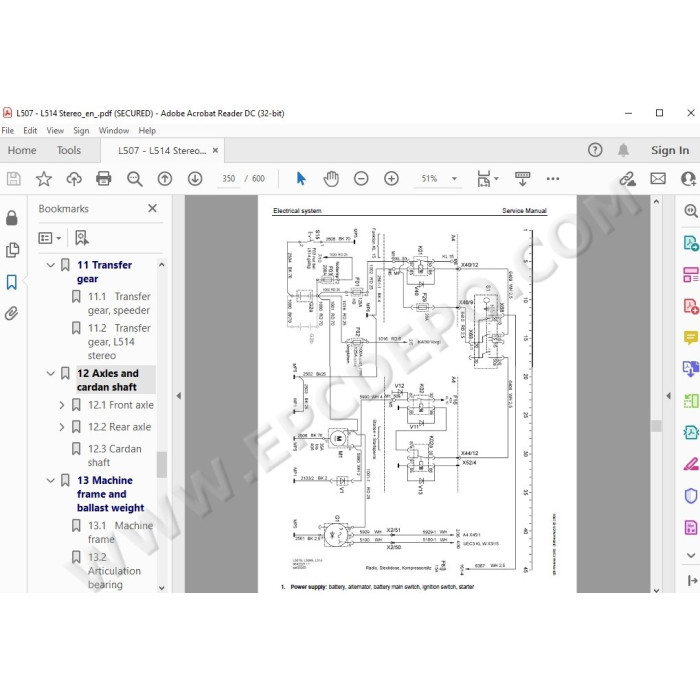The image size is (700, 700).
Task: Open bookmarks options list dropdown
Action: 50,238
